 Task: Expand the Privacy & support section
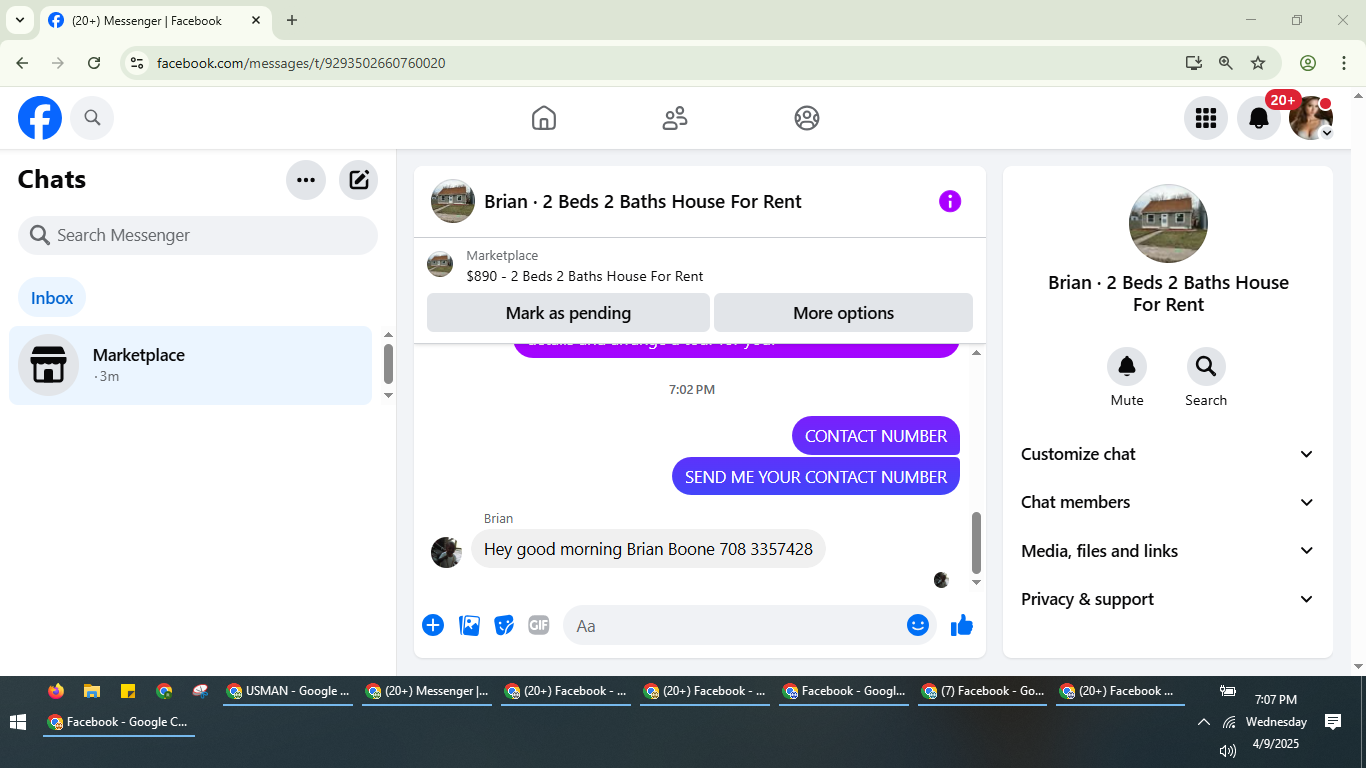tap(1168, 599)
